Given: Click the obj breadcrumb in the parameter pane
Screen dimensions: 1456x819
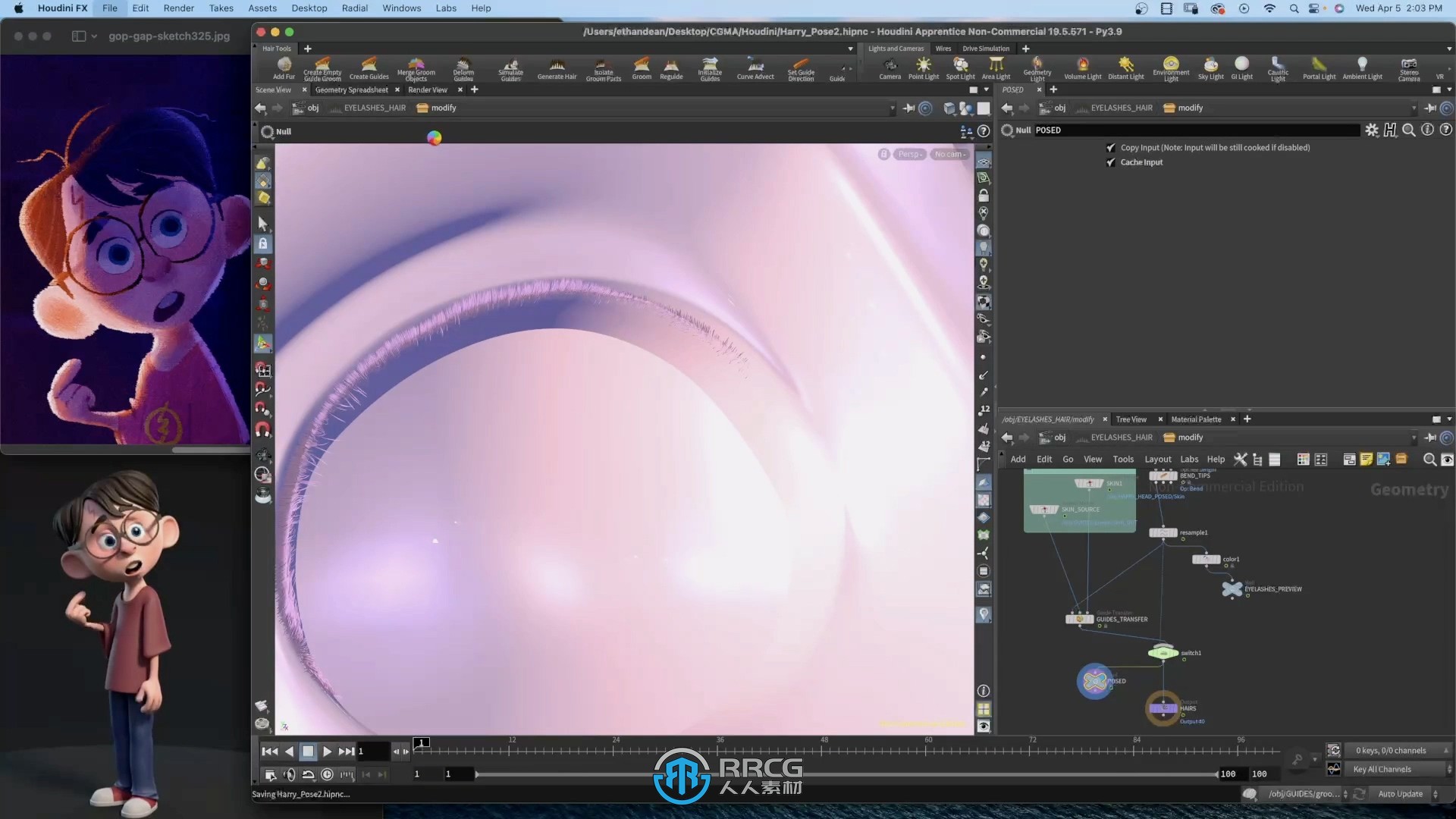Looking at the screenshot, I should tap(1053, 108).
